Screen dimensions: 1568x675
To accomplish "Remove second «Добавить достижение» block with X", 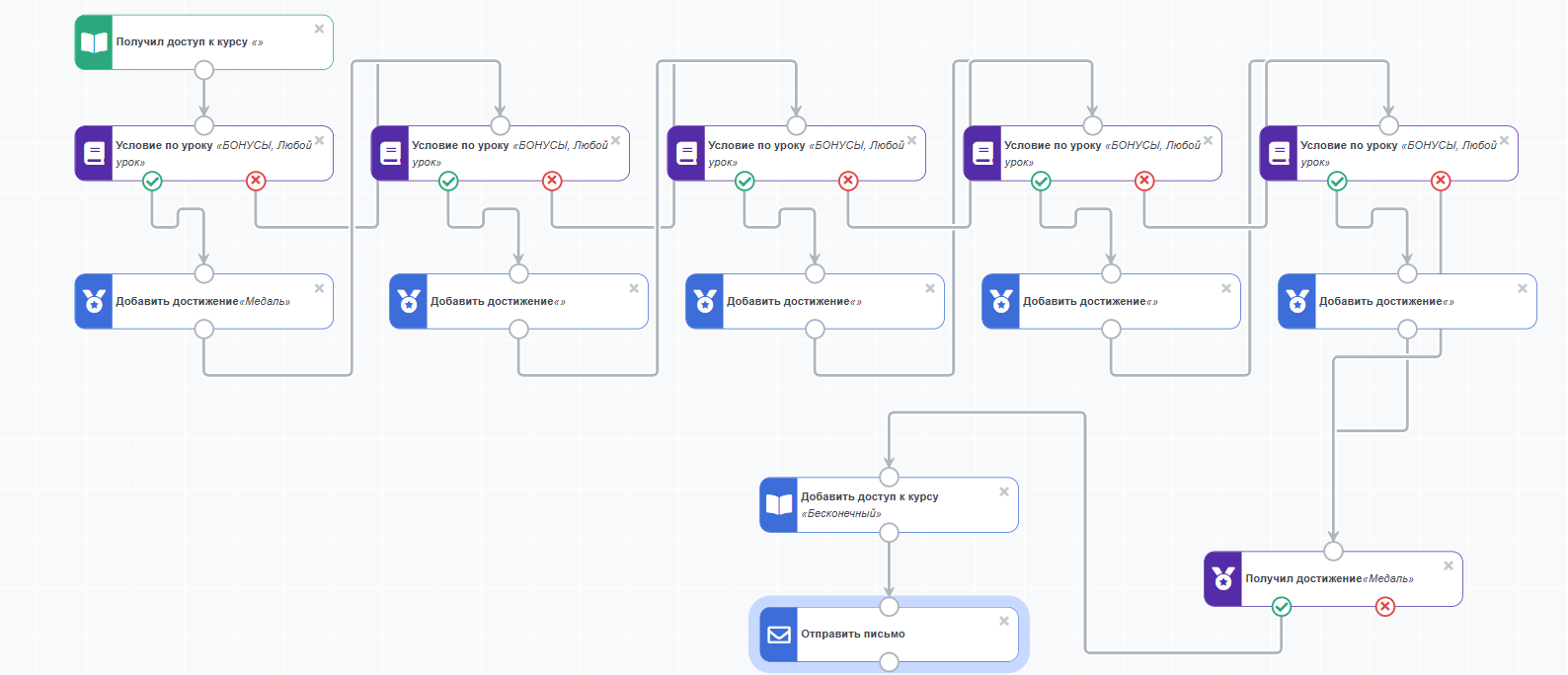I will pos(634,288).
